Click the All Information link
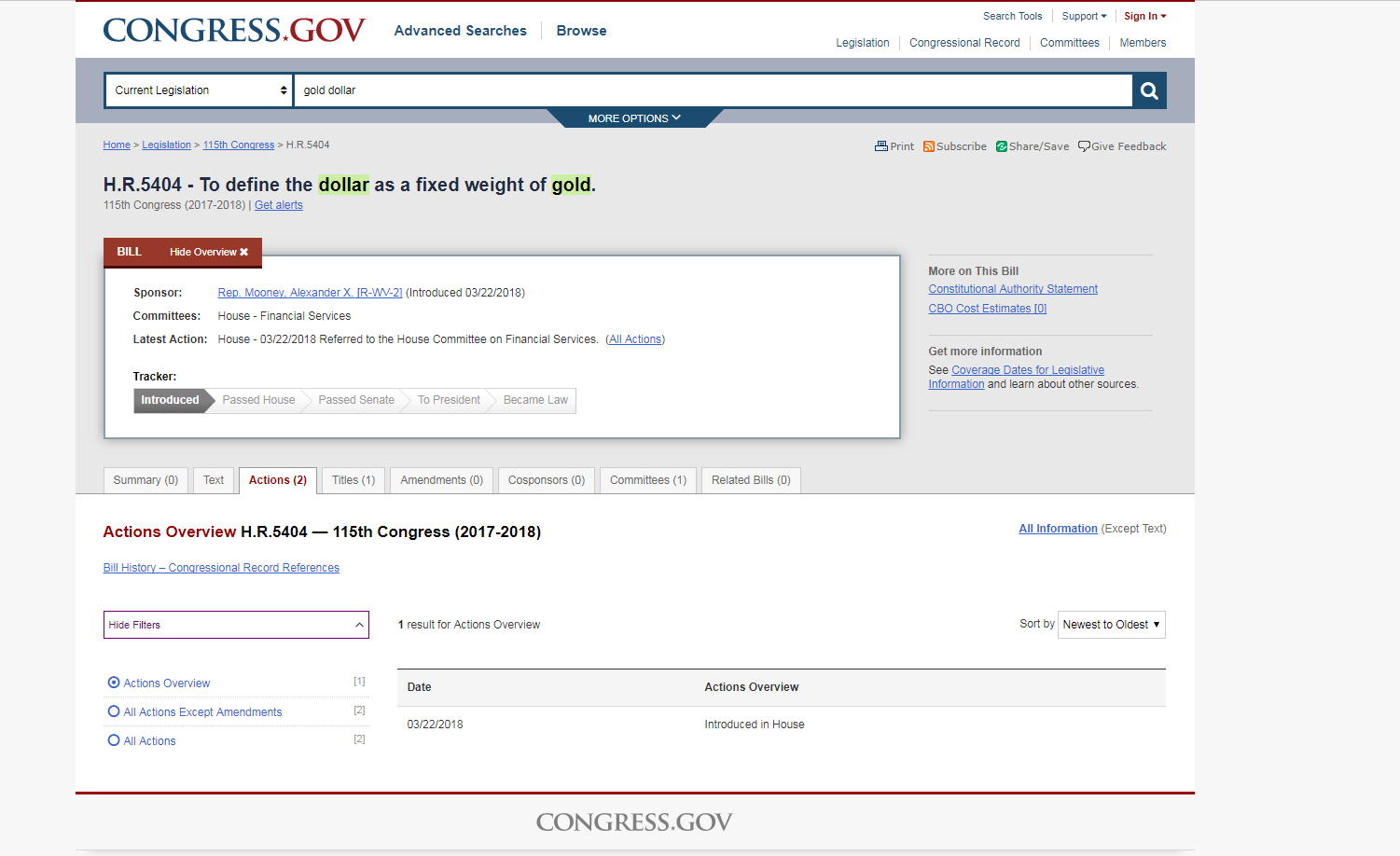 coord(1058,529)
